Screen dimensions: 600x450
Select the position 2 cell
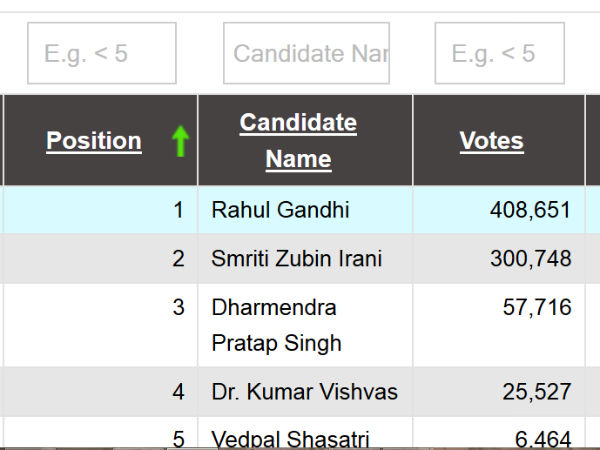point(178,259)
